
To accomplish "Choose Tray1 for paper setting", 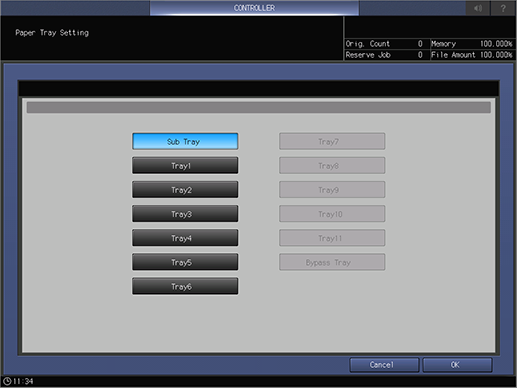I will coord(185,166).
